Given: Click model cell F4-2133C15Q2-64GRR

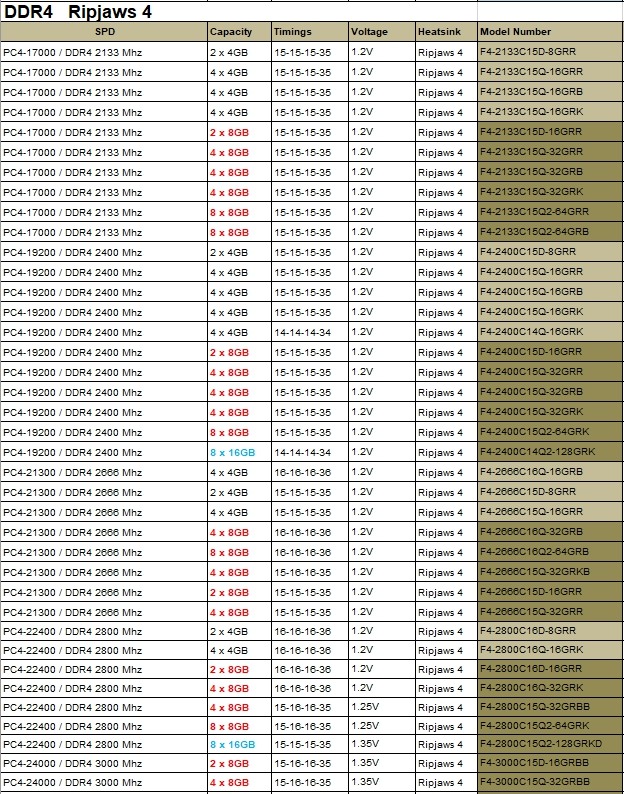Looking at the screenshot, I should pos(550,212).
